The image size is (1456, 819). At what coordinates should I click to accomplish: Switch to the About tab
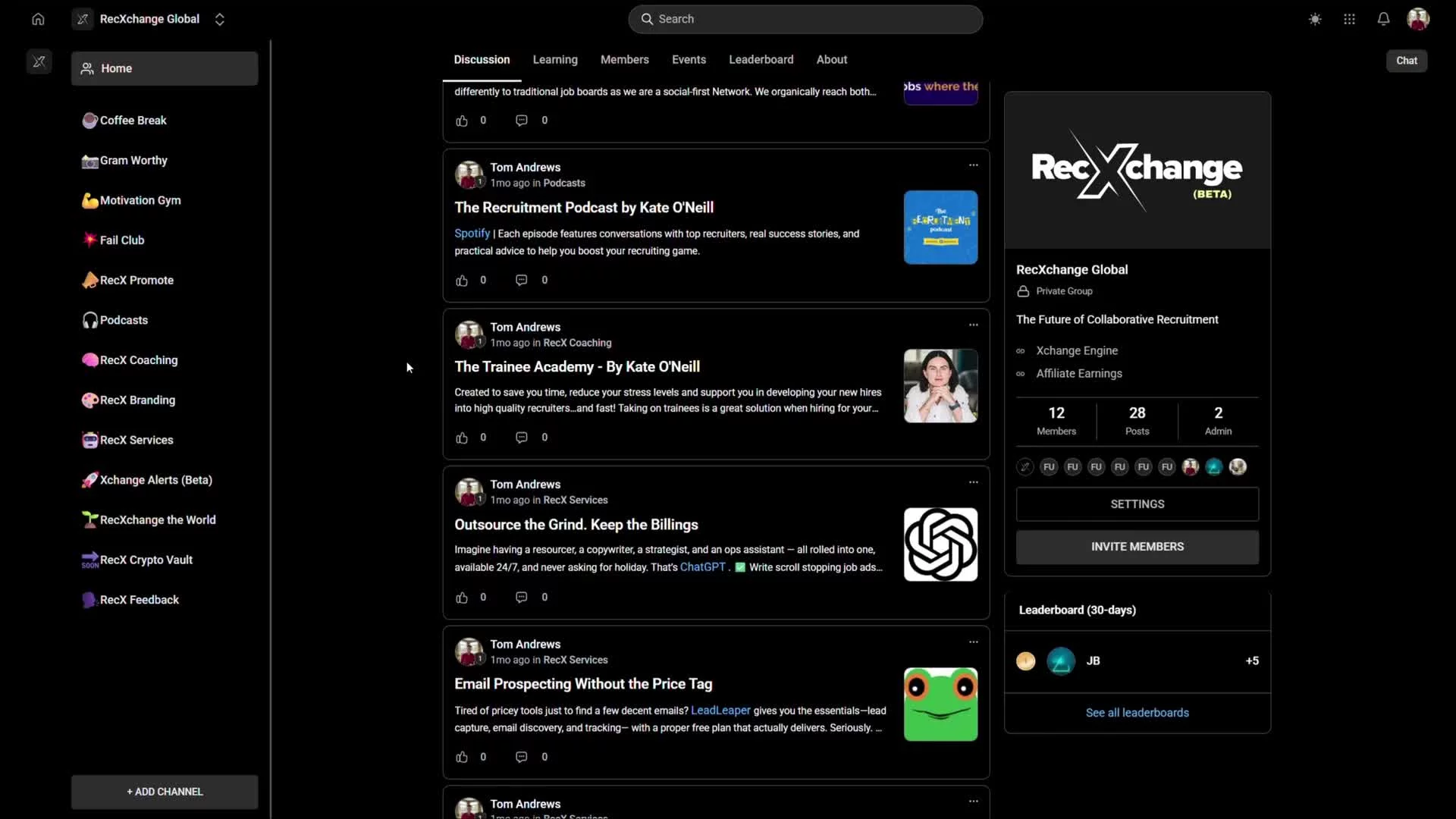click(832, 60)
